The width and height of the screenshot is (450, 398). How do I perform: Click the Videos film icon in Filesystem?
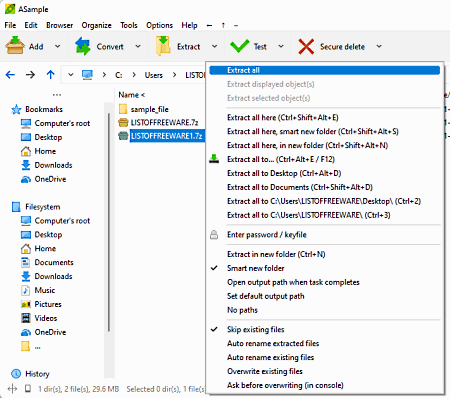tap(26, 318)
